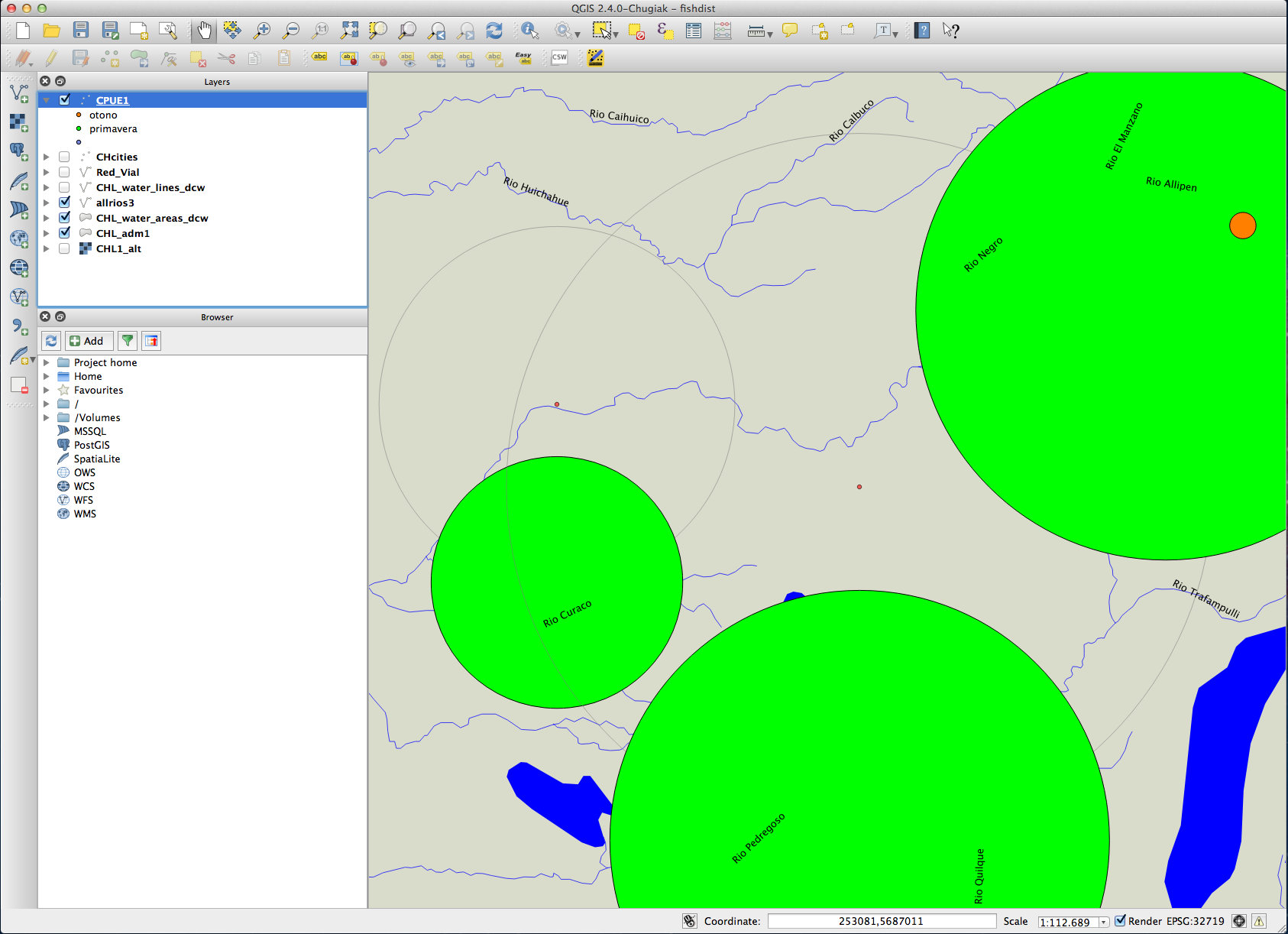Enable the CHcities layer checkbox
This screenshot has width=1288, height=934.
pos(64,157)
